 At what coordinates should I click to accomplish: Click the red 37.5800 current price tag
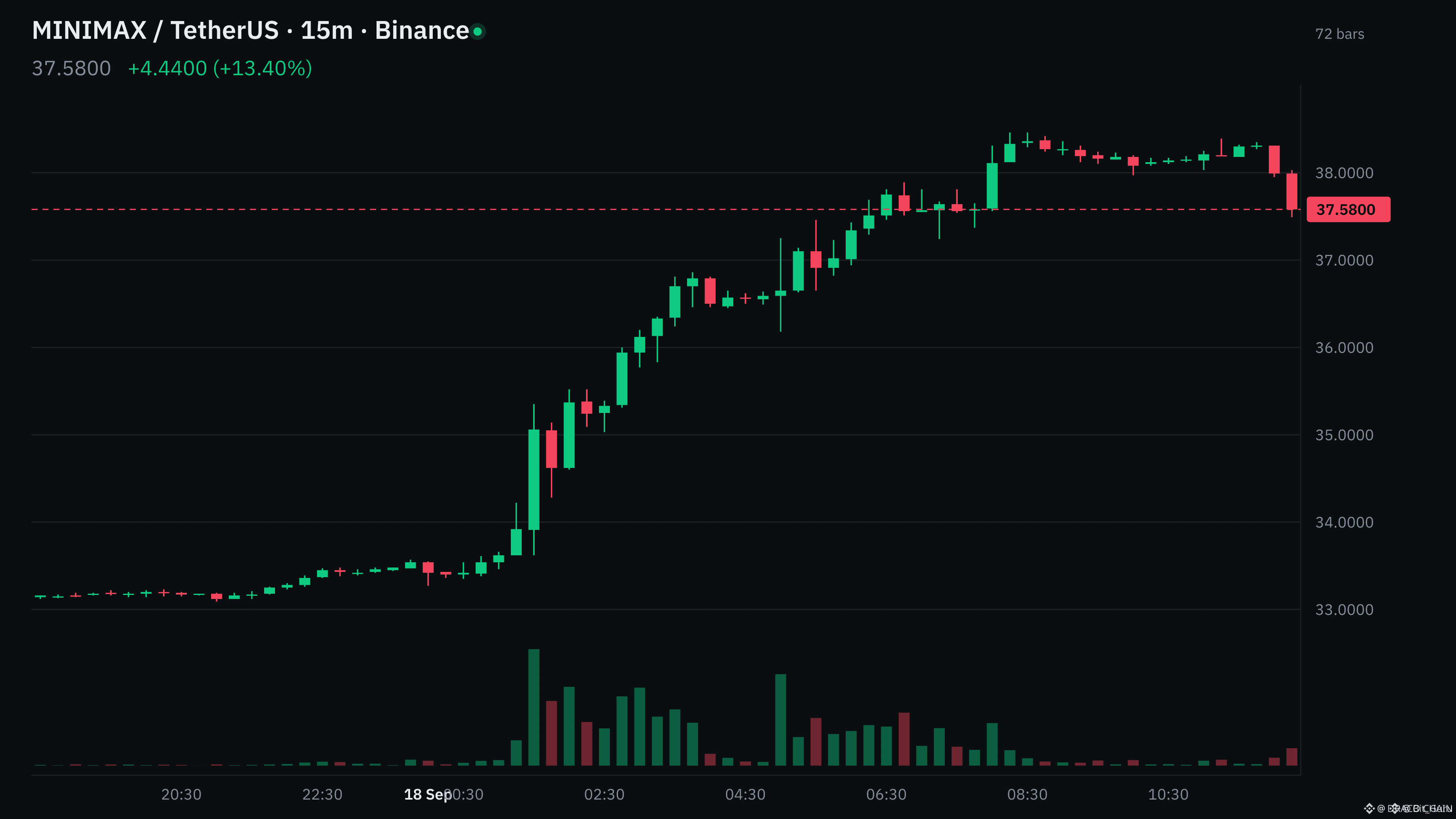point(1348,210)
